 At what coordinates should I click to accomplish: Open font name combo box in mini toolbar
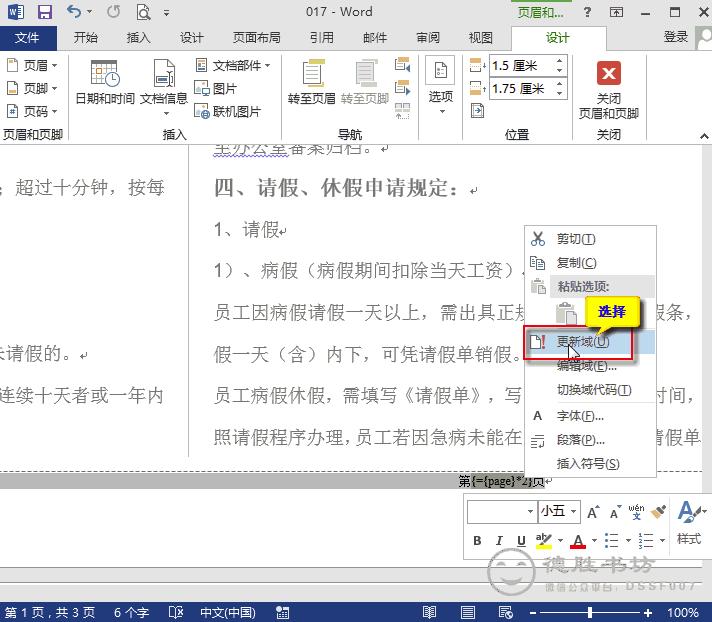pos(502,512)
